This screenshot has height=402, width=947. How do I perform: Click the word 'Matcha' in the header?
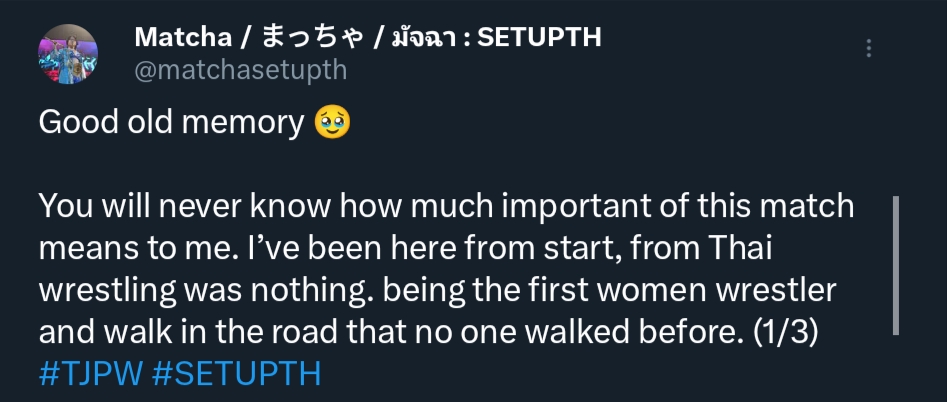click(x=183, y=37)
